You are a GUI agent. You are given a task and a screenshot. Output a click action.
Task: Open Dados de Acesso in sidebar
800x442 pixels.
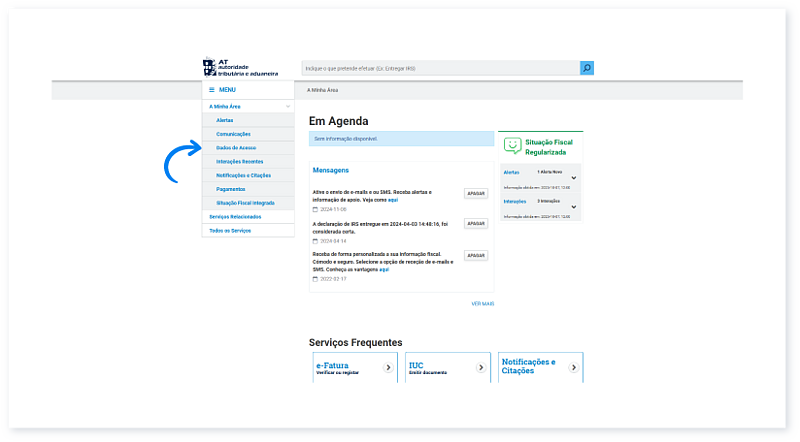(236, 148)
